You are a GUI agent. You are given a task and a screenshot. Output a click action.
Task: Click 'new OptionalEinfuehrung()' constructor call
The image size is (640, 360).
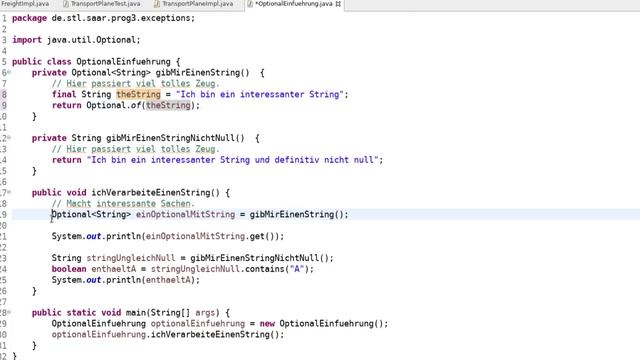[x=322, y=324]
